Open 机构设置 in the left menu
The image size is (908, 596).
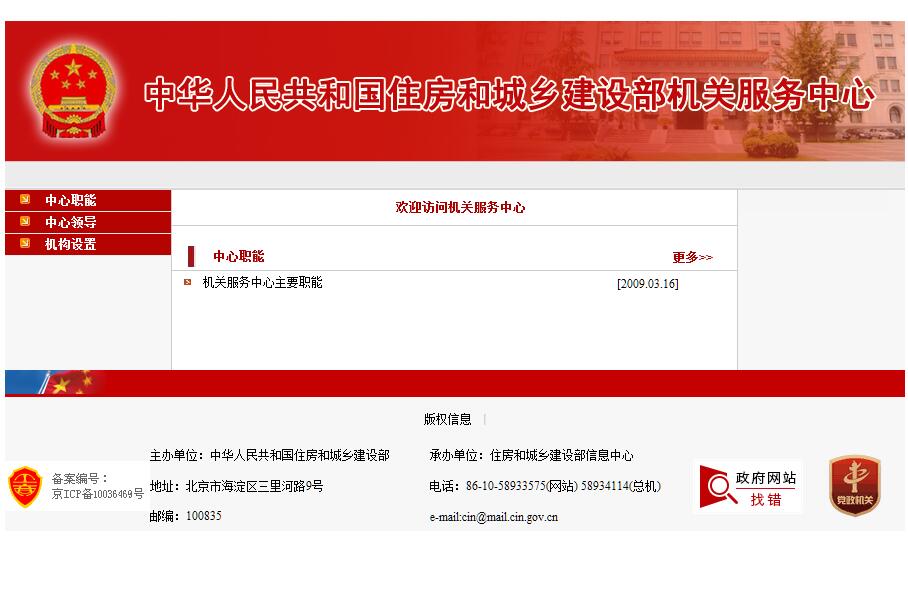(x=71, y=244)
